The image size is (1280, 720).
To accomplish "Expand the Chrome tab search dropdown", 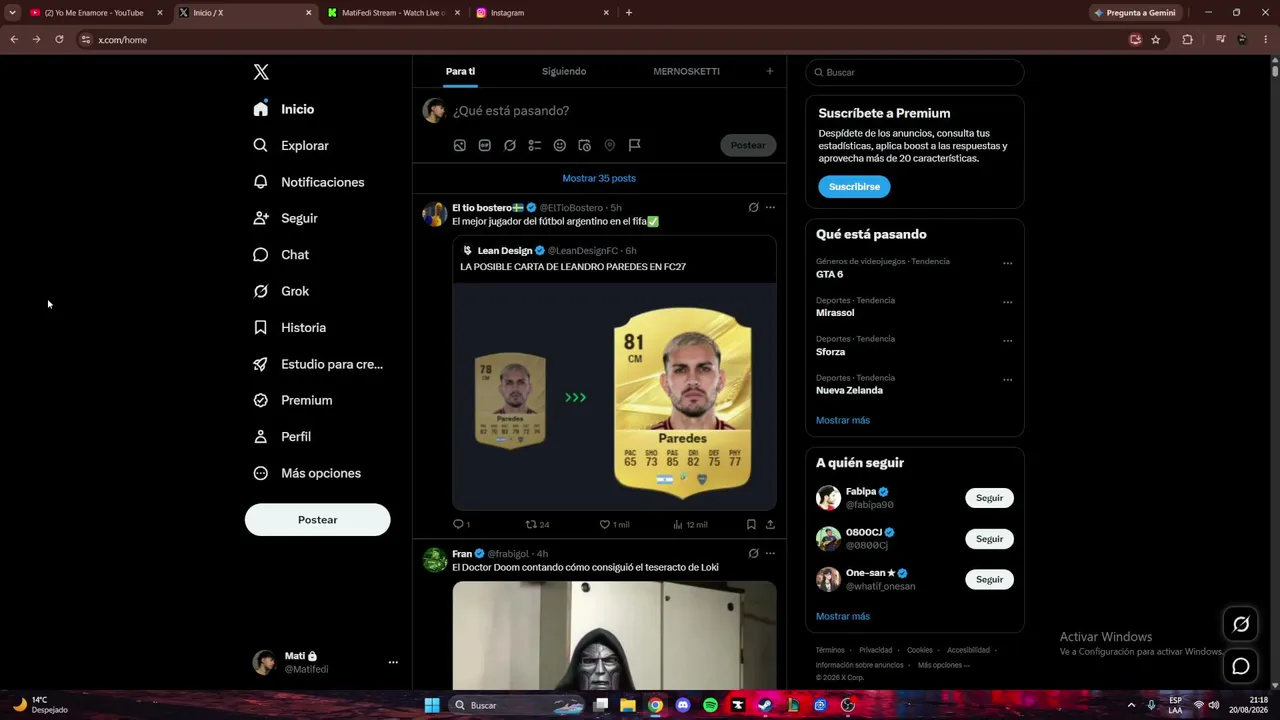I will coord(12,13).
